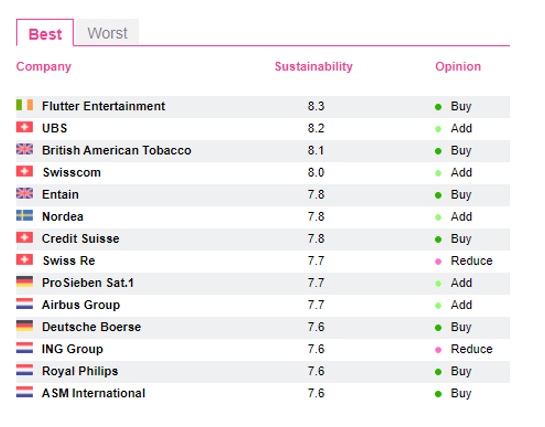The width and height of the screenshot is (545, 427).
Task: Click the German flag beside ProSieben Sat.1
Action: pos(25,282)
